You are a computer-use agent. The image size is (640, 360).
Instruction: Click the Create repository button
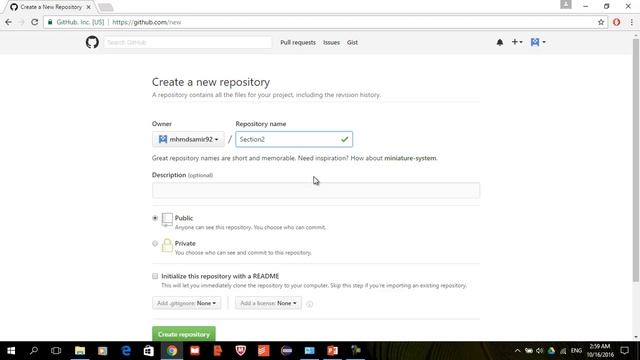point(184,334)
